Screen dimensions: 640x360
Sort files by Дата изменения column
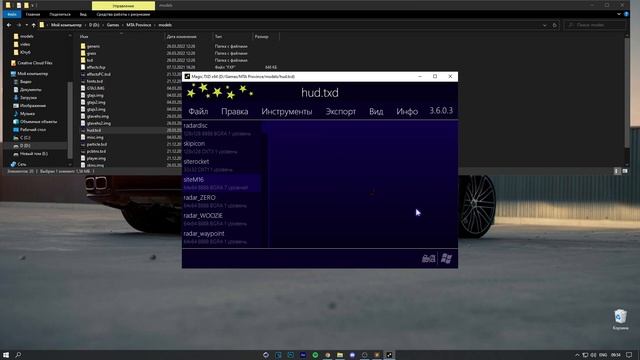[x=182, y=37]
